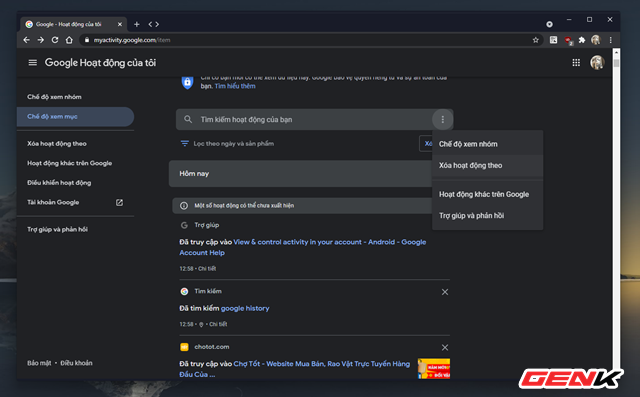This screenshot has height=397, width=640.
Task: Close the Google Hoạt động của tôi tab
Action: pos(120,24)
